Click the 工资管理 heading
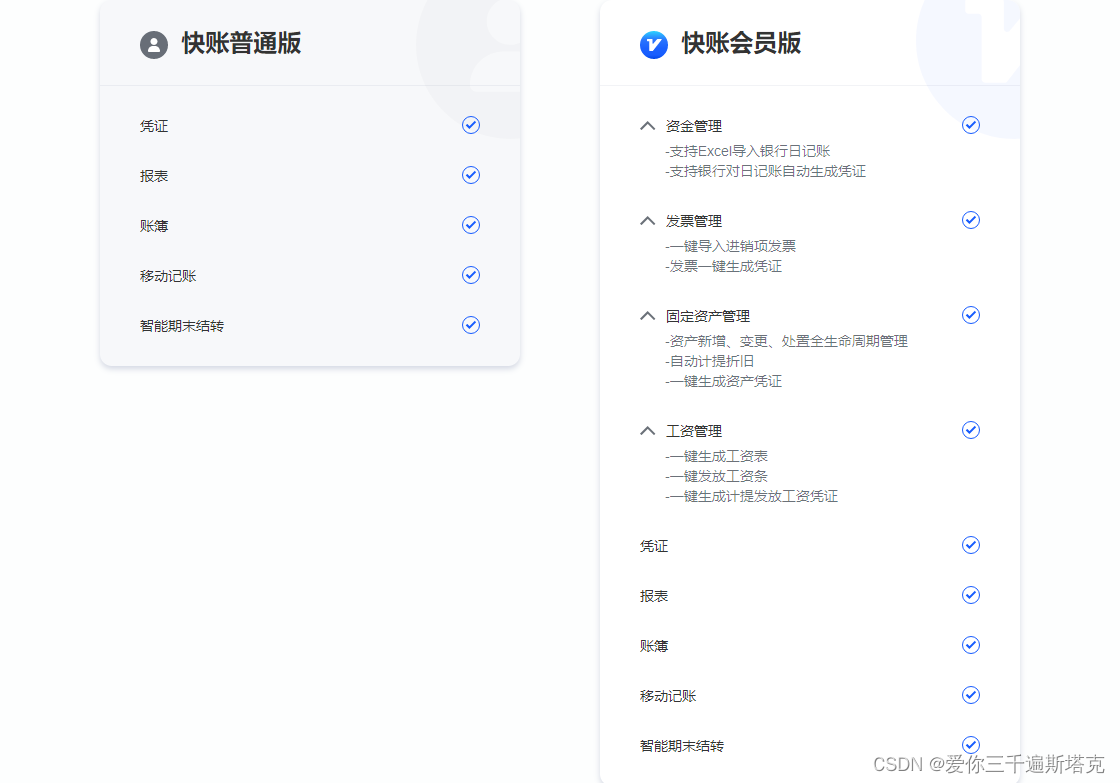1120x783 pixels. (694, 432)
